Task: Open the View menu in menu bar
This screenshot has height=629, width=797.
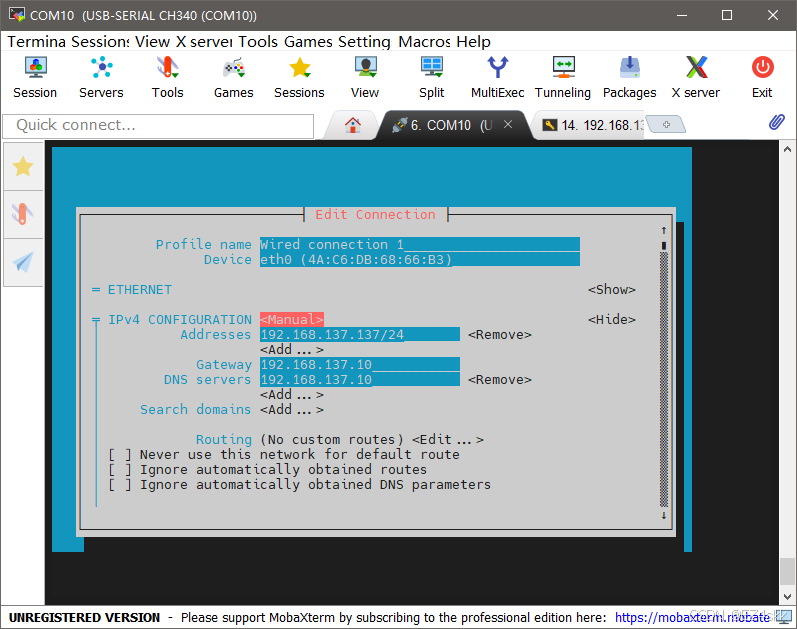Action: [152, 42]
